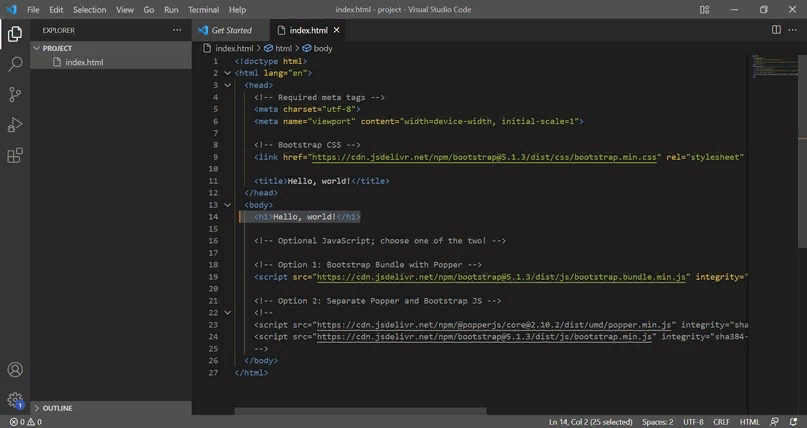Open the Selection menu

pyautogui.click(x=90, y=9)
